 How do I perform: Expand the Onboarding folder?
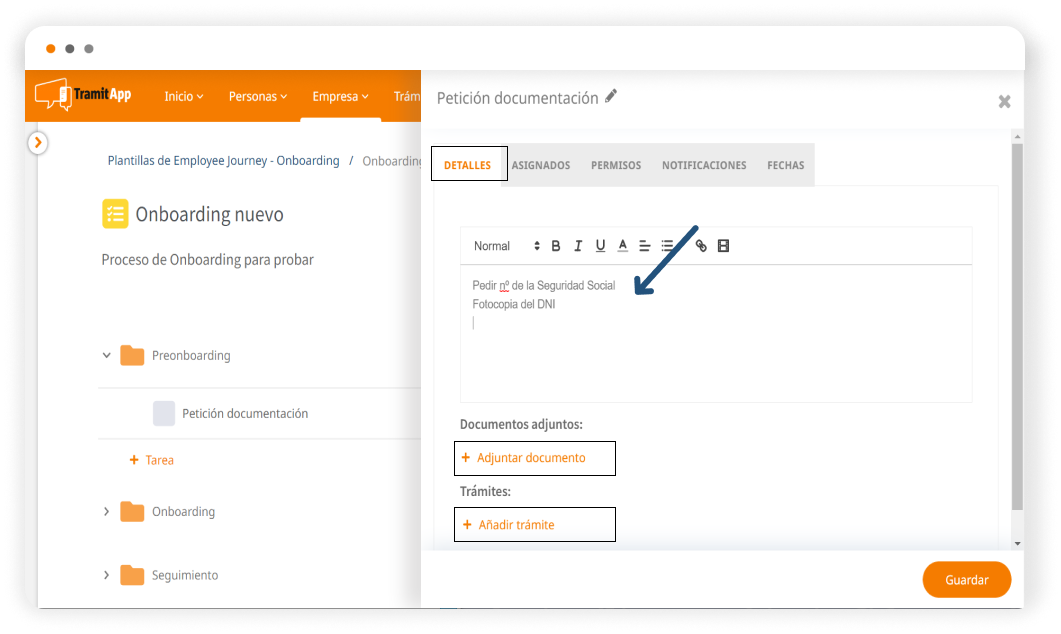tap(107, 511)
